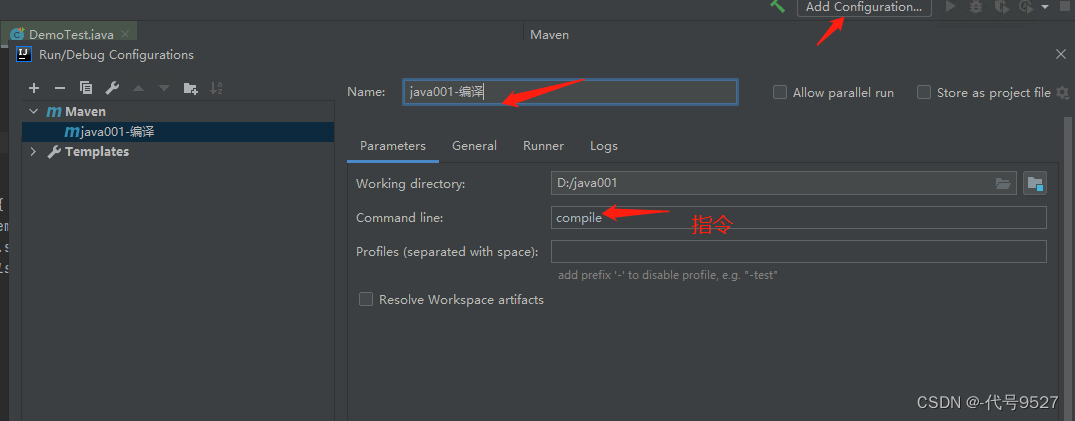
Task: Open the Runner tab
Action: (543, 146)
